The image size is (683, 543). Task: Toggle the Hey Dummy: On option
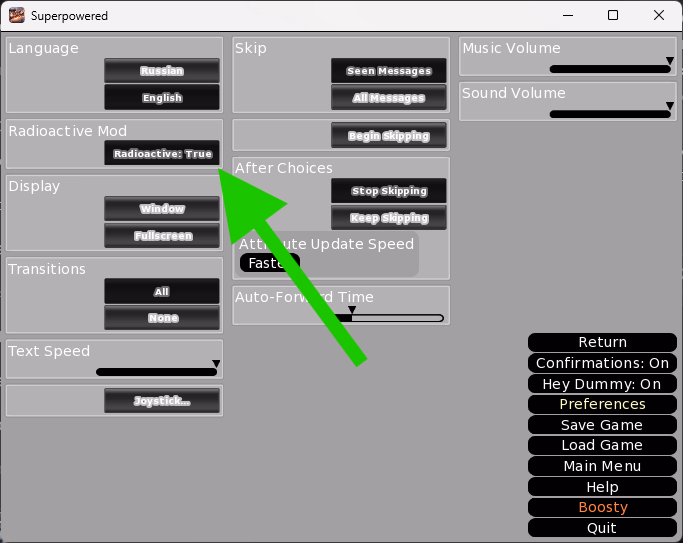[602, 384]
